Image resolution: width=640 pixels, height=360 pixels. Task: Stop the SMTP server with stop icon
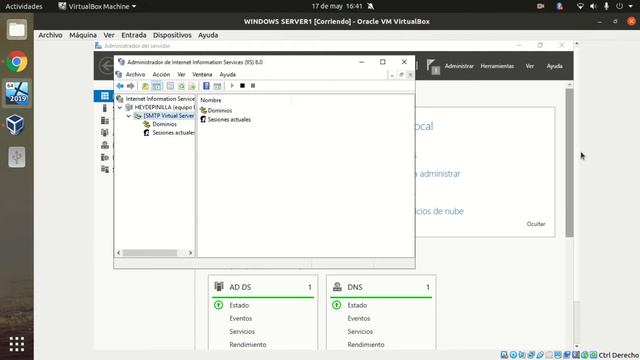(242, 86)
